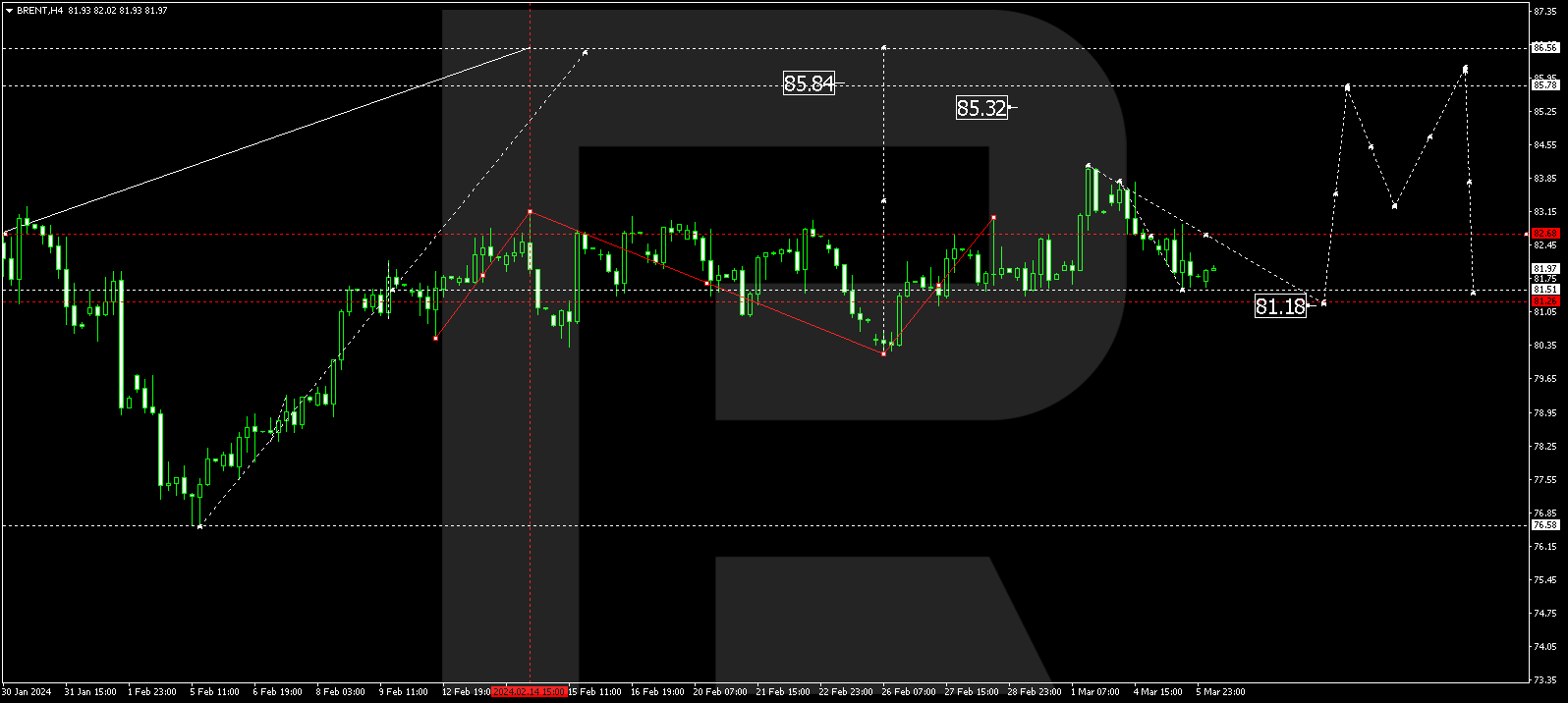1568x703 pixels.
Task: Select the 85.84 price text label
Action: click(x=809, y=83)
